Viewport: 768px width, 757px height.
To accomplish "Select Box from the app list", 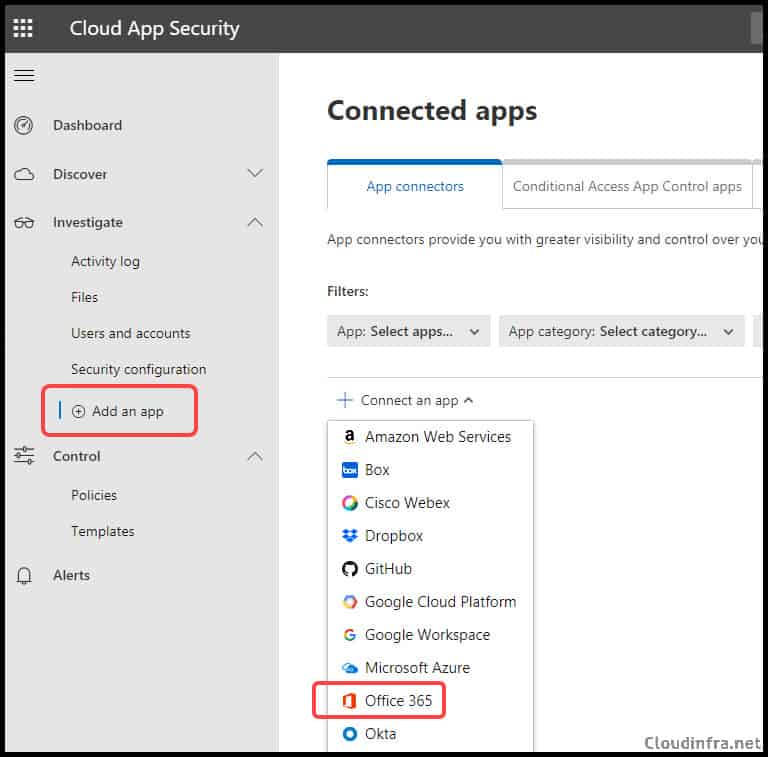I will click(430, 470).
